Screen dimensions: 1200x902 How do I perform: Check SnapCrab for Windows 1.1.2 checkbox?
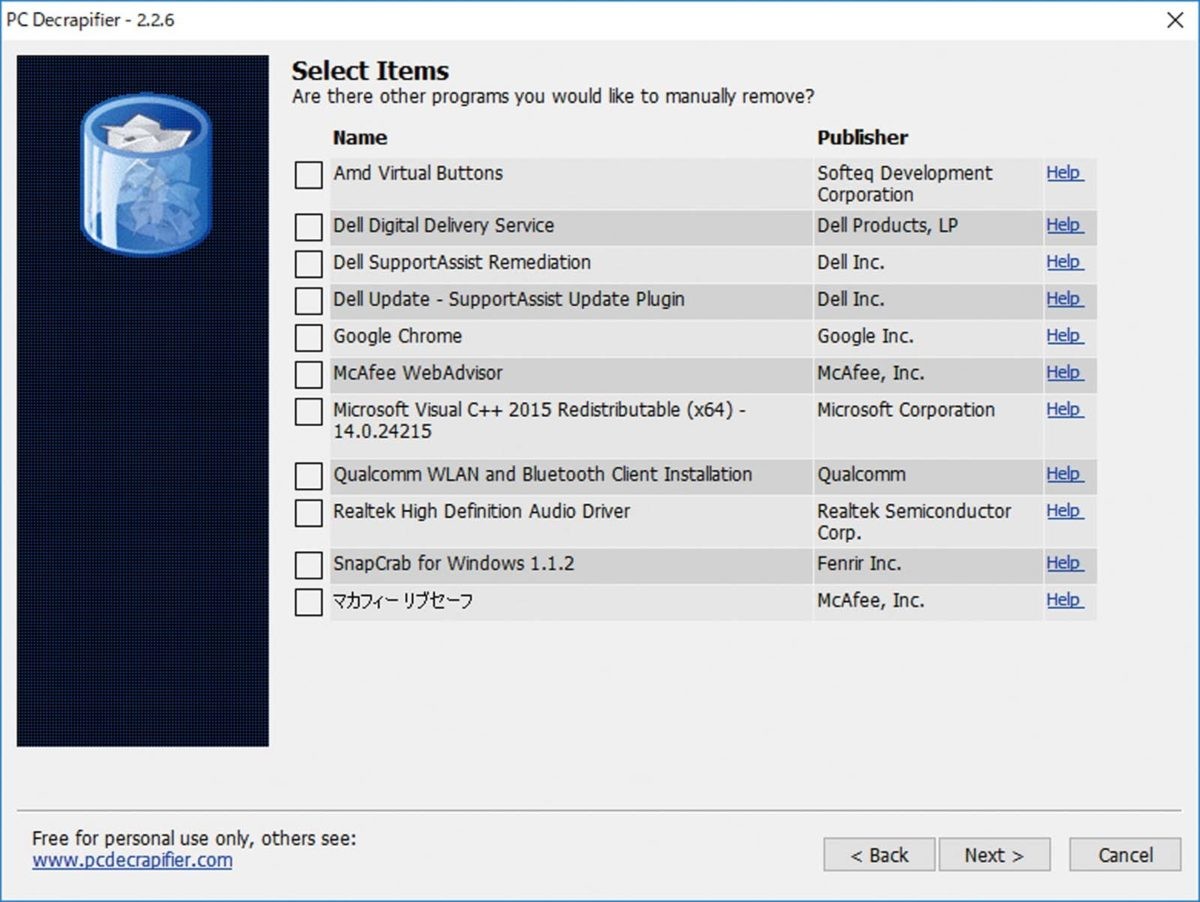tap(309, 566)
